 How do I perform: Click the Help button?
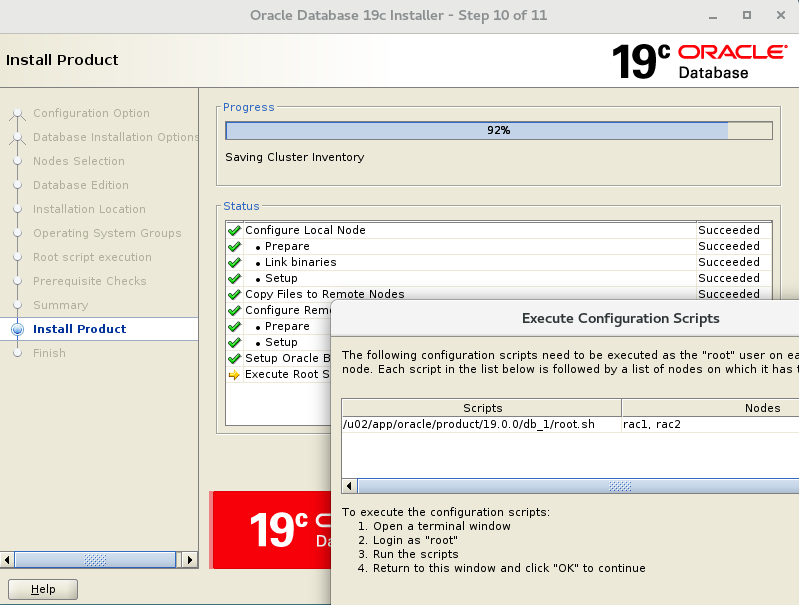point(43,589)
